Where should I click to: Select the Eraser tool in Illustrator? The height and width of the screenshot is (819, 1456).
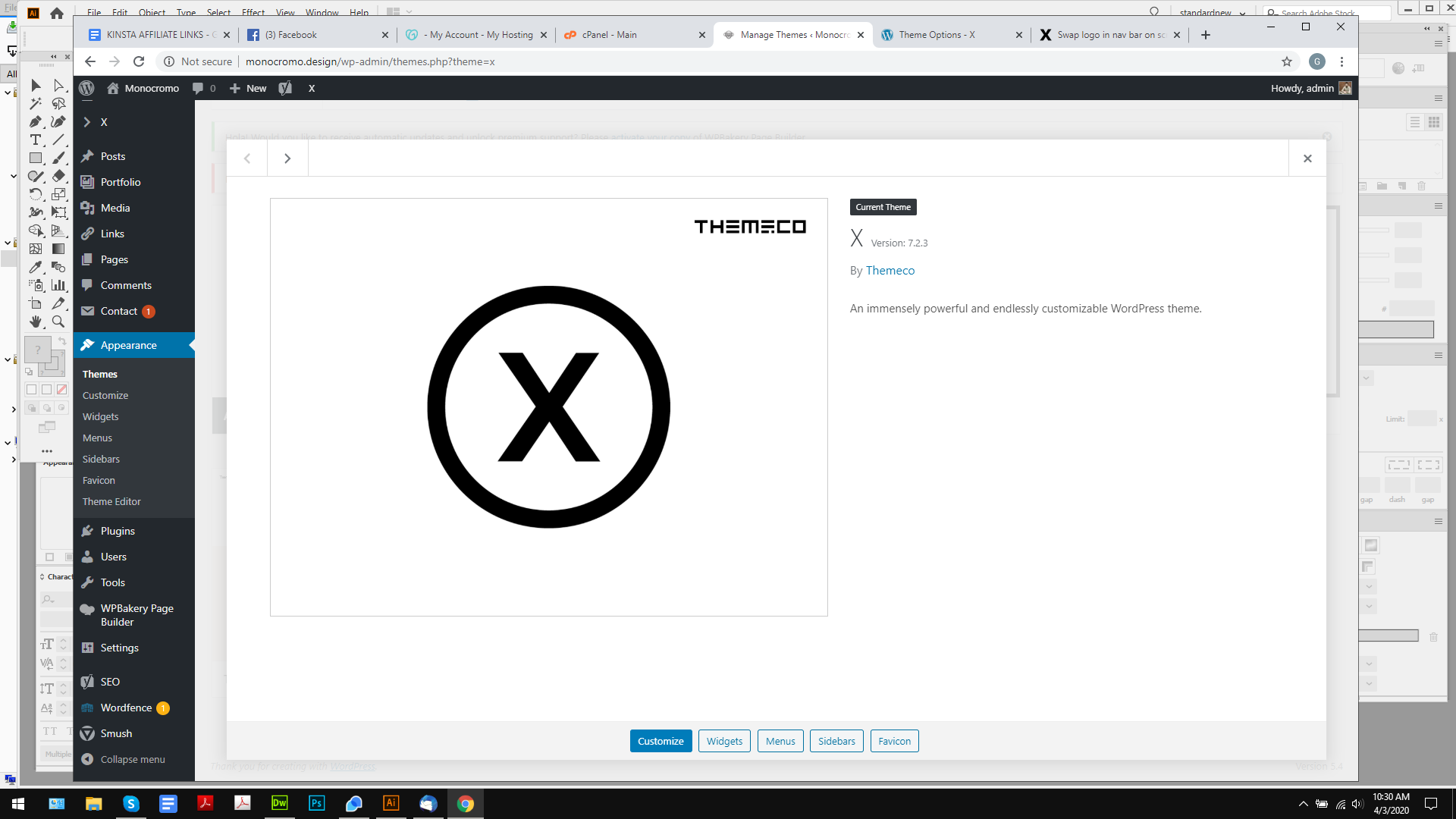[58, 176]
